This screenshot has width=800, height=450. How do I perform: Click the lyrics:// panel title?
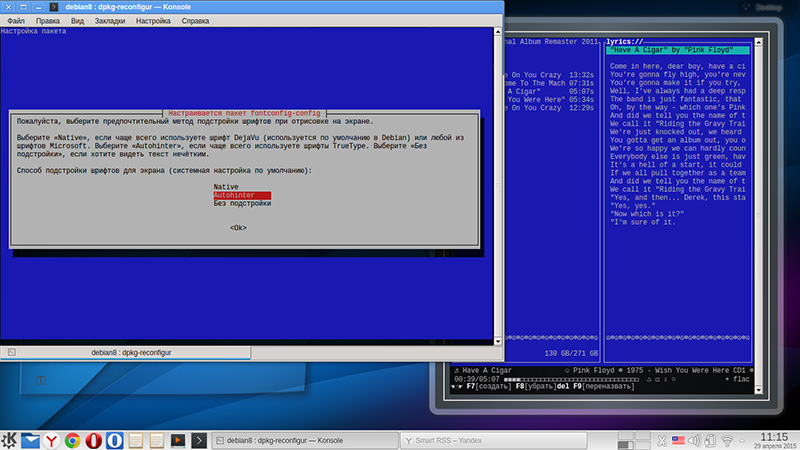(624, 42)
